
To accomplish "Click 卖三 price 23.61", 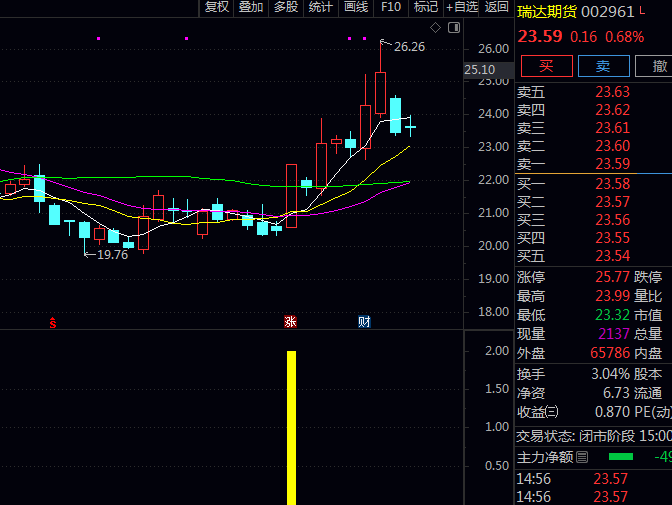I will [x=612, y=128].
